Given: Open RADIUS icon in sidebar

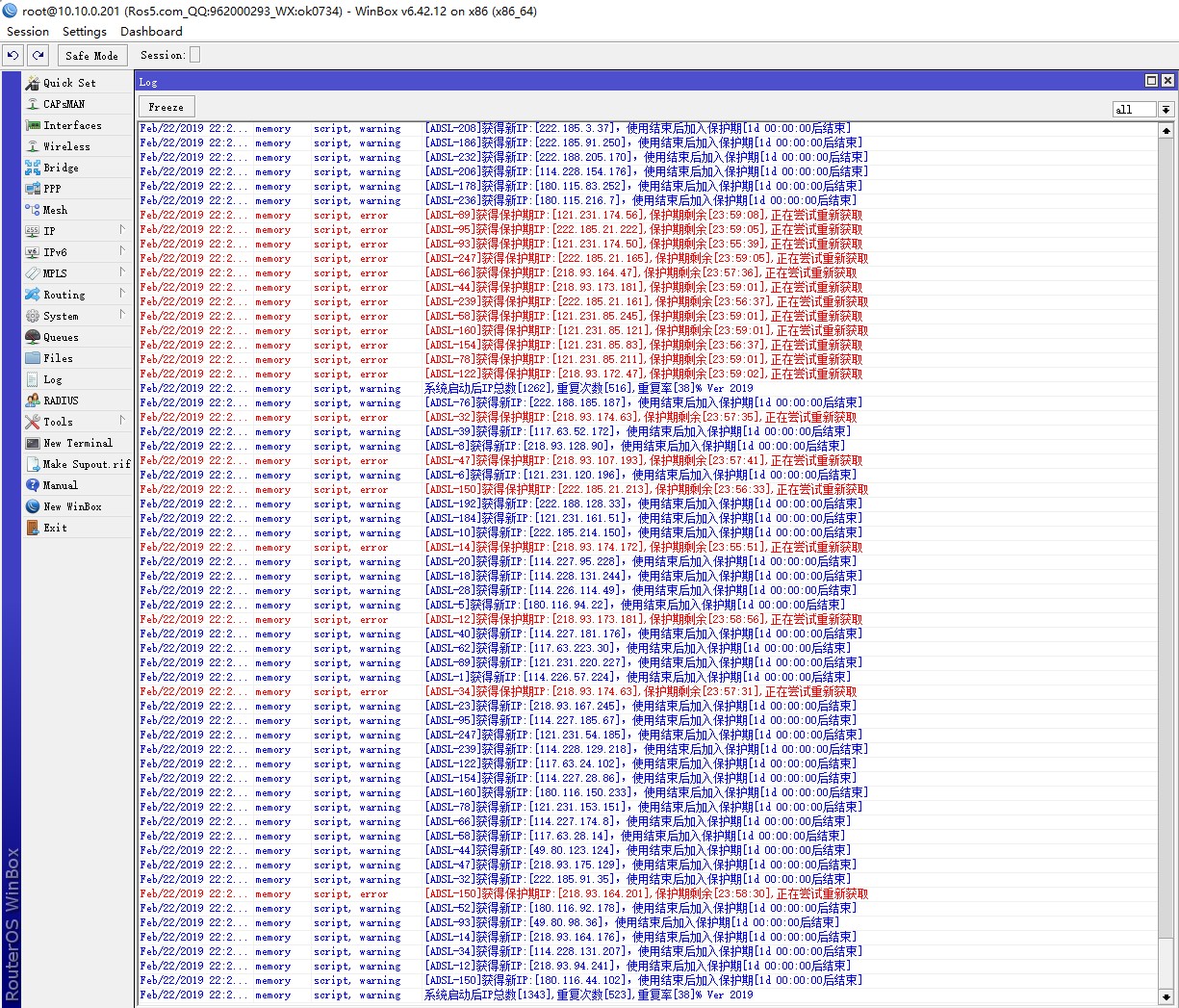Looking at the screenshot, I should pyautogui.click(x=33, y=401).
